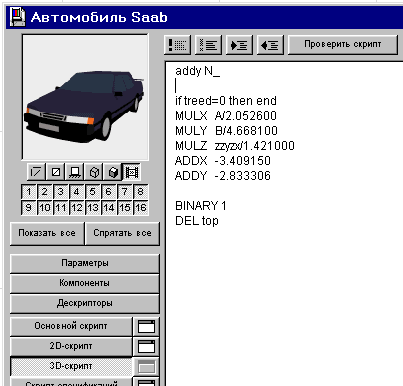Toggle fragment layer 5
This screenshot has height=386, width=403.
point(93,192)
